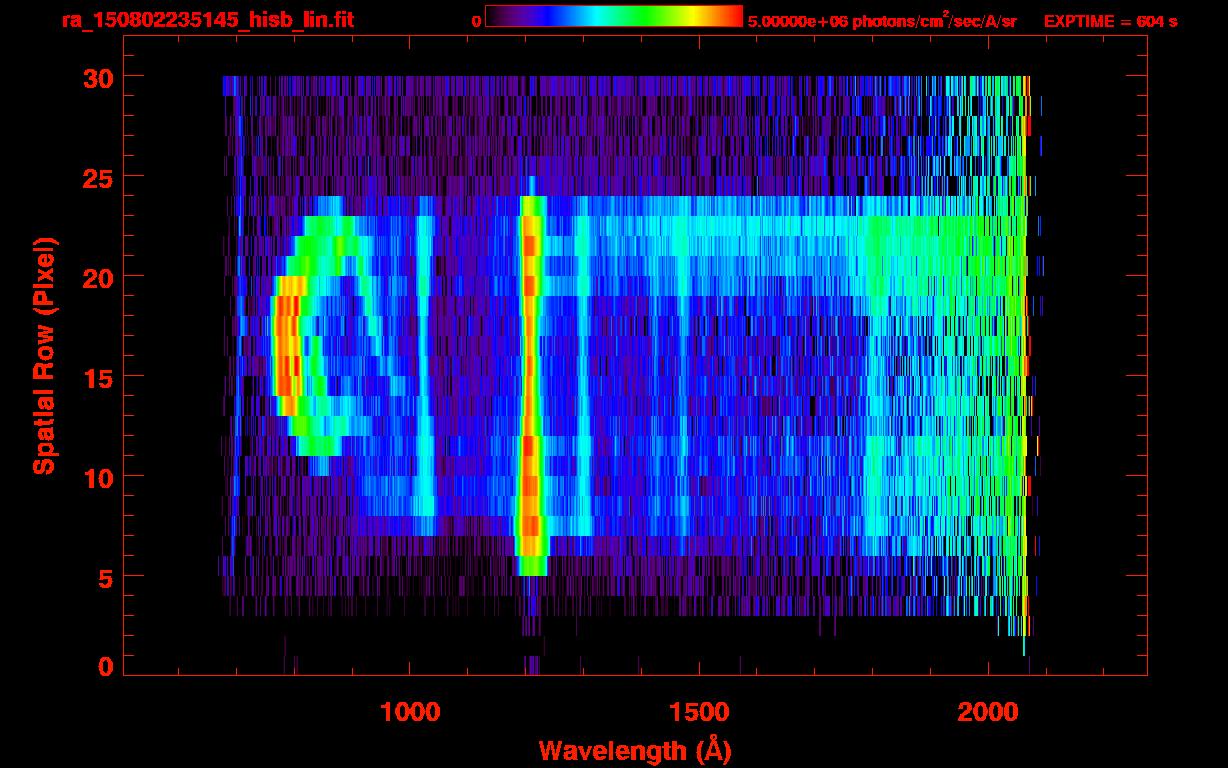Click the y-axis tick label 0
The height and width of the screenshot is (768, 1228).
(106, 667)
